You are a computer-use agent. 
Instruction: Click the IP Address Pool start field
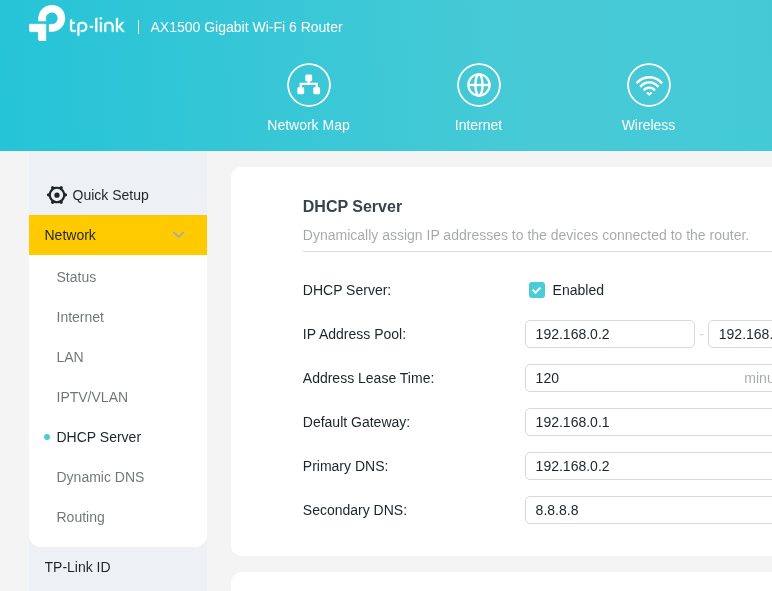pyautogui.click(x=609, y=334)
